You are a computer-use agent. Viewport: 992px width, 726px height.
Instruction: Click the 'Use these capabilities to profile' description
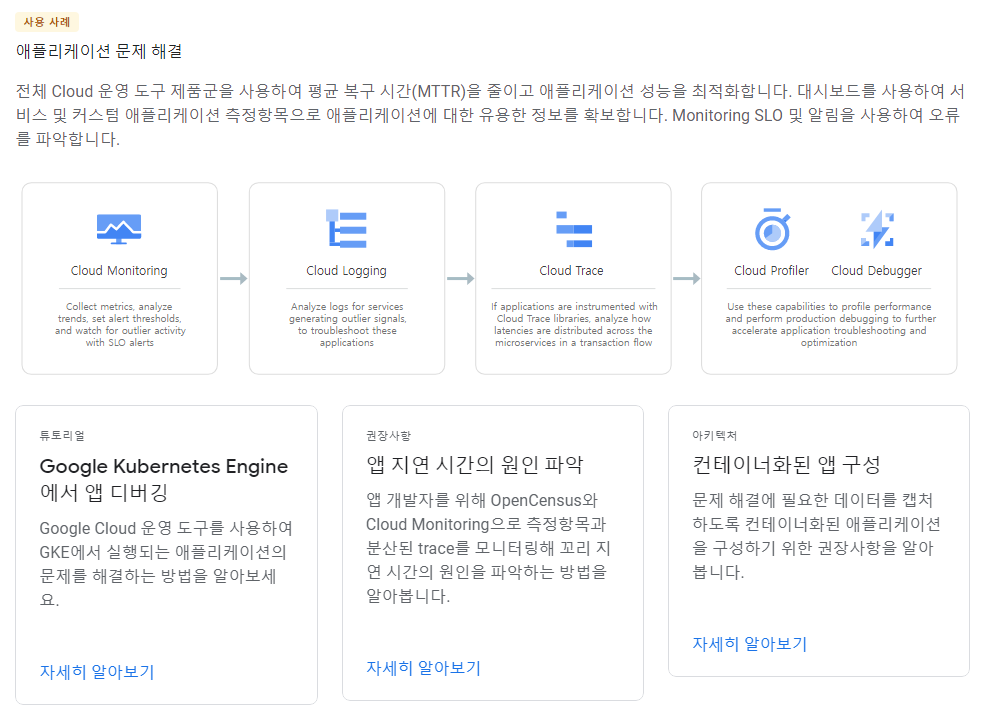tap(829, 324)
